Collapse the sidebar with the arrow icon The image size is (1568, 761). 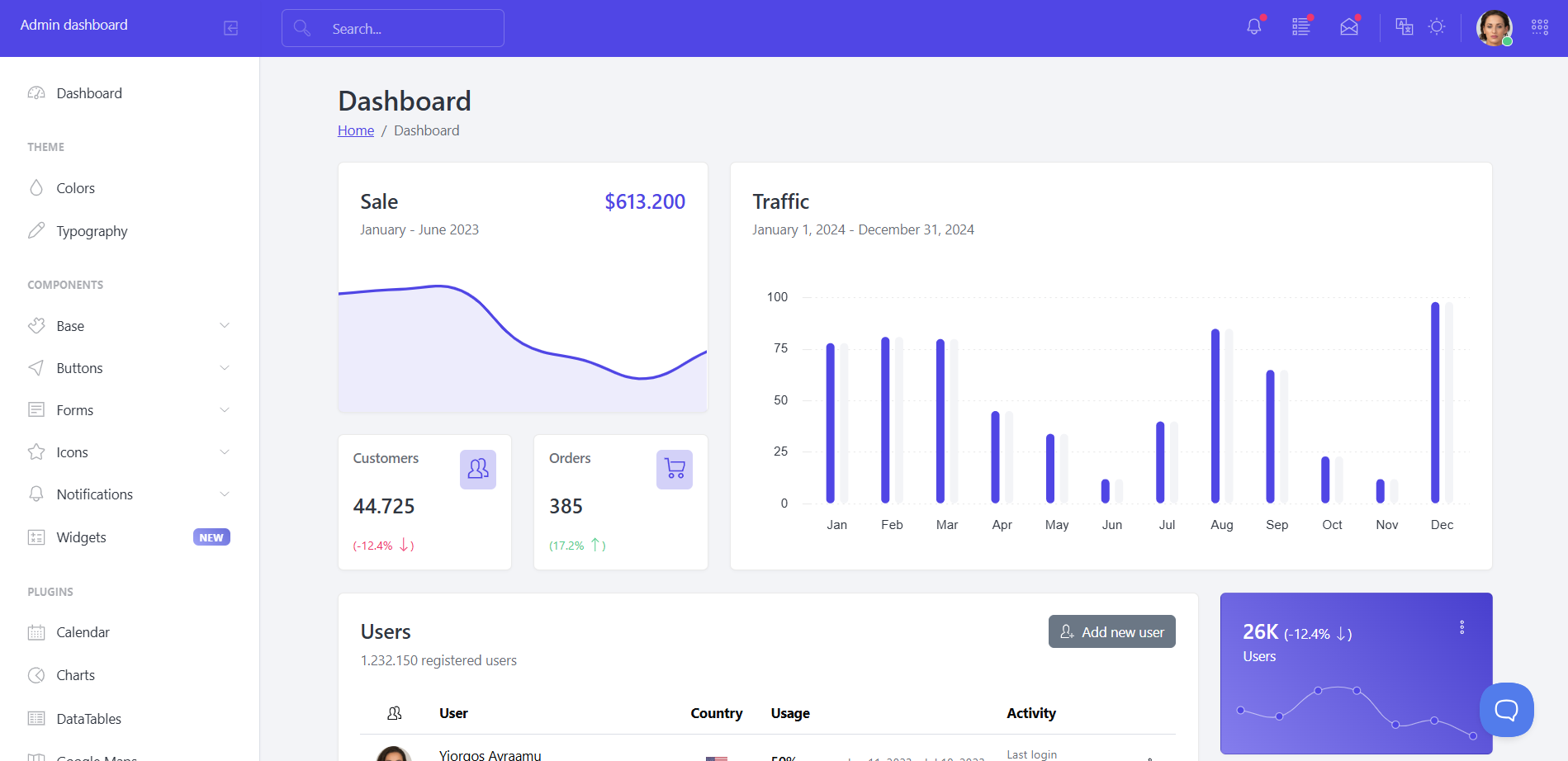[x=229, y=27]
